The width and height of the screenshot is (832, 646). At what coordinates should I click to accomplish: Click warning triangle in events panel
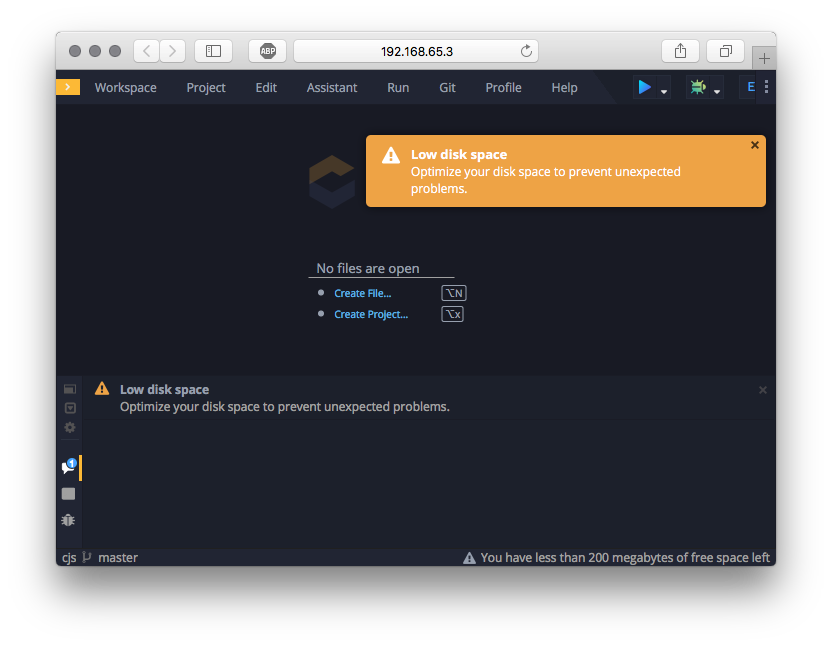pyautogui.click(x=102, y=389)
